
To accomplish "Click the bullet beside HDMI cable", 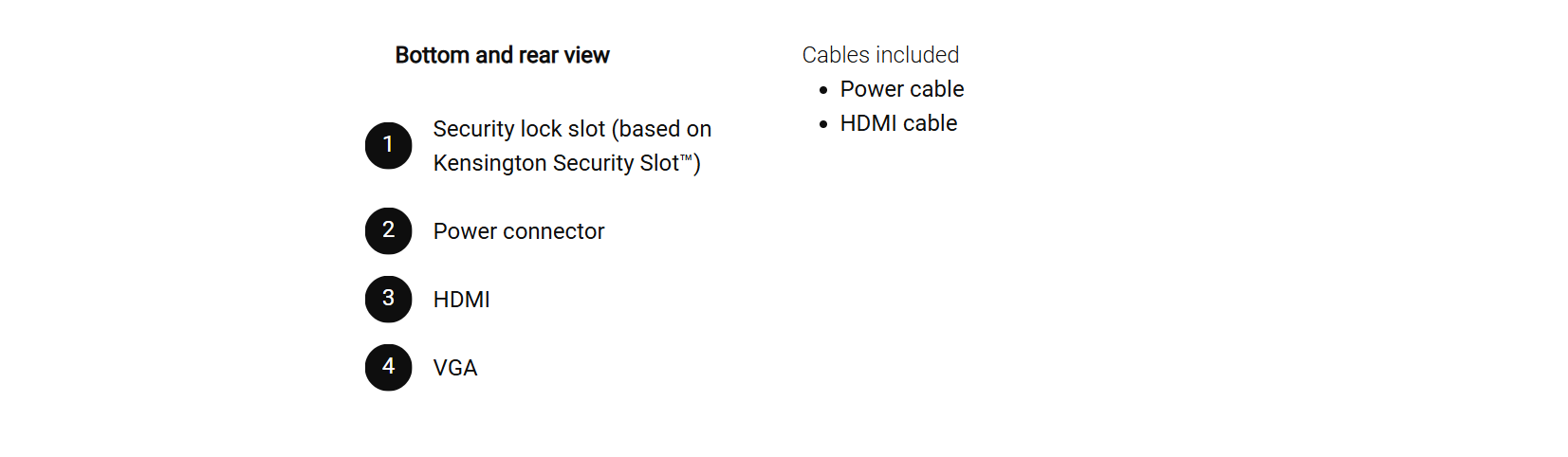I will click(823, 124).
